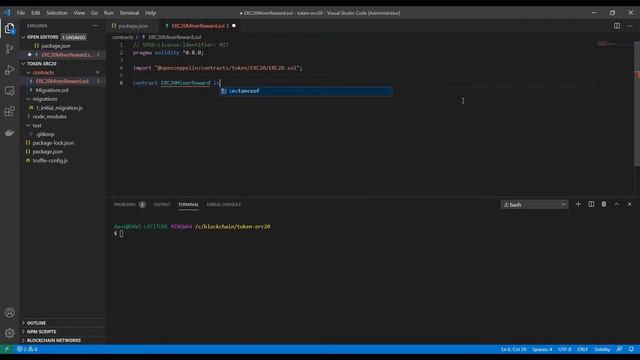Click the remote window indicator in status bar
Image resolution: width=640 pixels, height=360 pixels.
click(x=6, y=349)
